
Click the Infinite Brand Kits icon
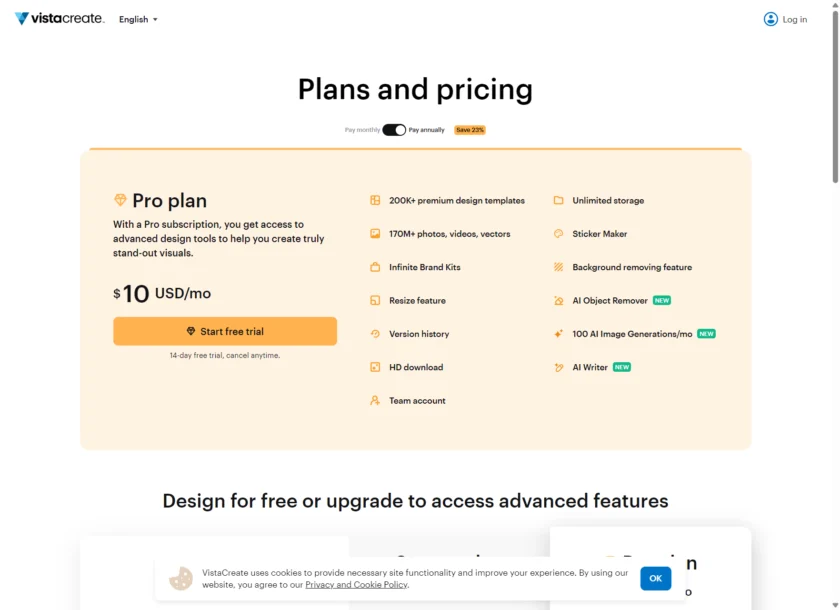coord(374,267)
